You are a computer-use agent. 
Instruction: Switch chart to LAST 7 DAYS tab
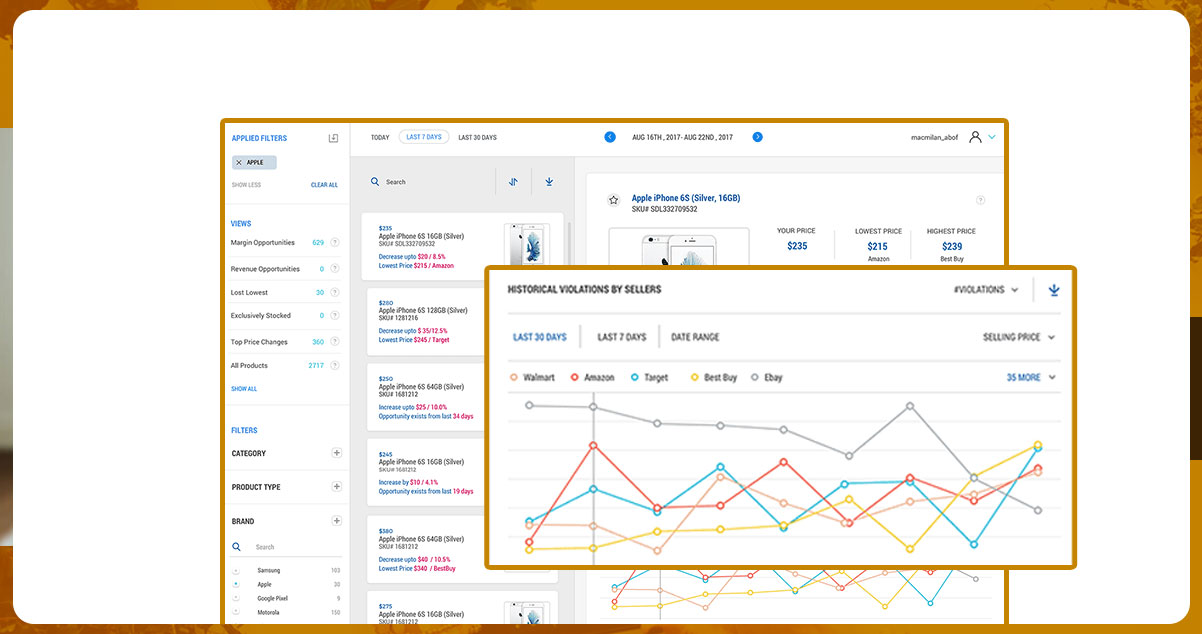[622, 337]
